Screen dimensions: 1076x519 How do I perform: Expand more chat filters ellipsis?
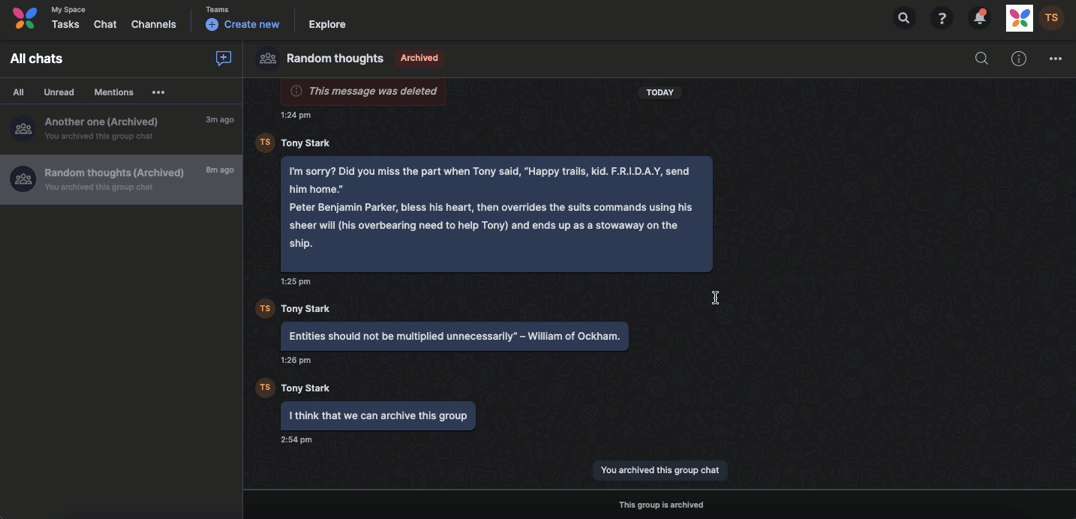(x=158, y=92)
